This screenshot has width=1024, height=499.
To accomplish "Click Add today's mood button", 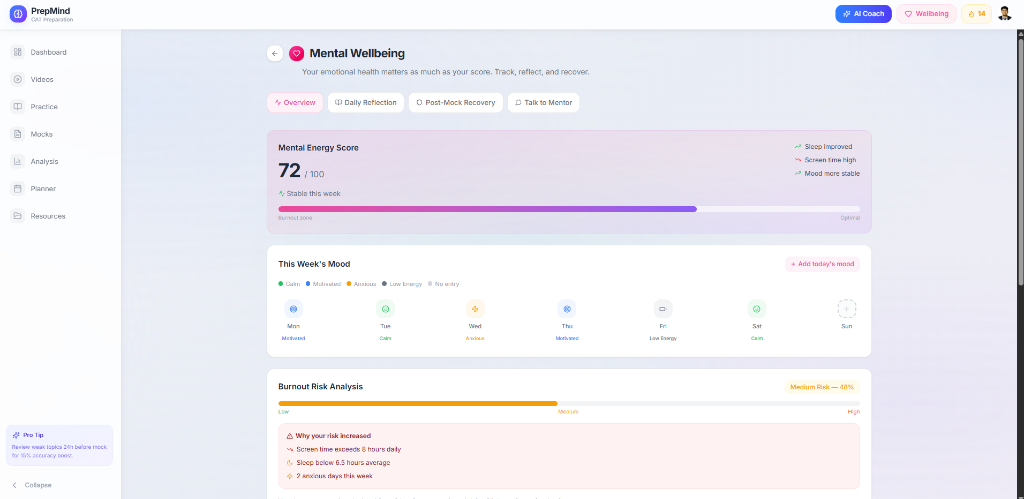I will pyautogui.click(x=822, y=264).
